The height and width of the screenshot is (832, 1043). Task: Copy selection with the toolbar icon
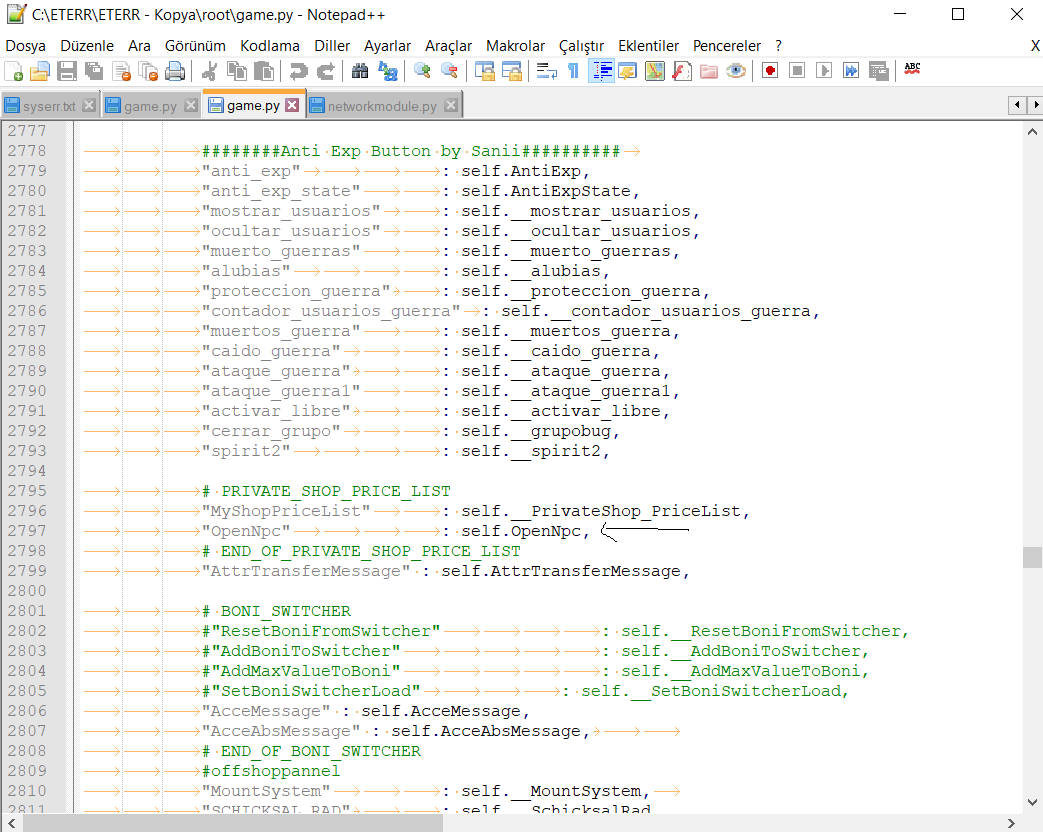(237, 71)
